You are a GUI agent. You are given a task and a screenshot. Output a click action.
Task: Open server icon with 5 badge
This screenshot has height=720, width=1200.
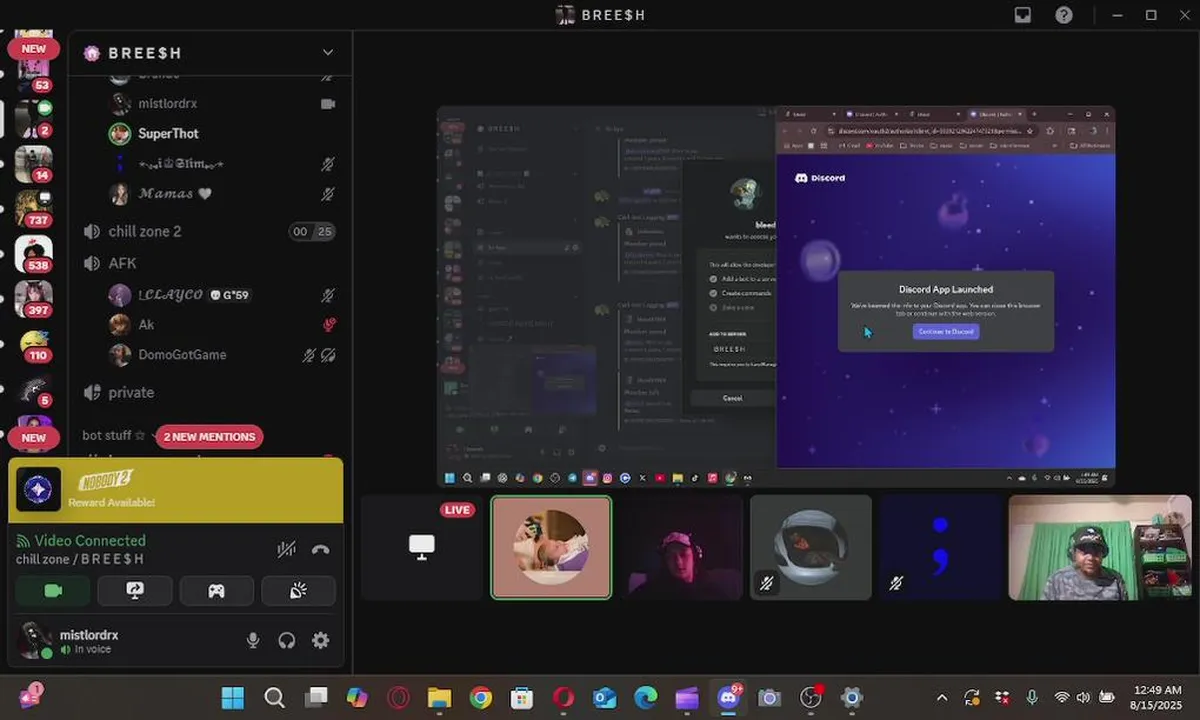coord(33,388)
